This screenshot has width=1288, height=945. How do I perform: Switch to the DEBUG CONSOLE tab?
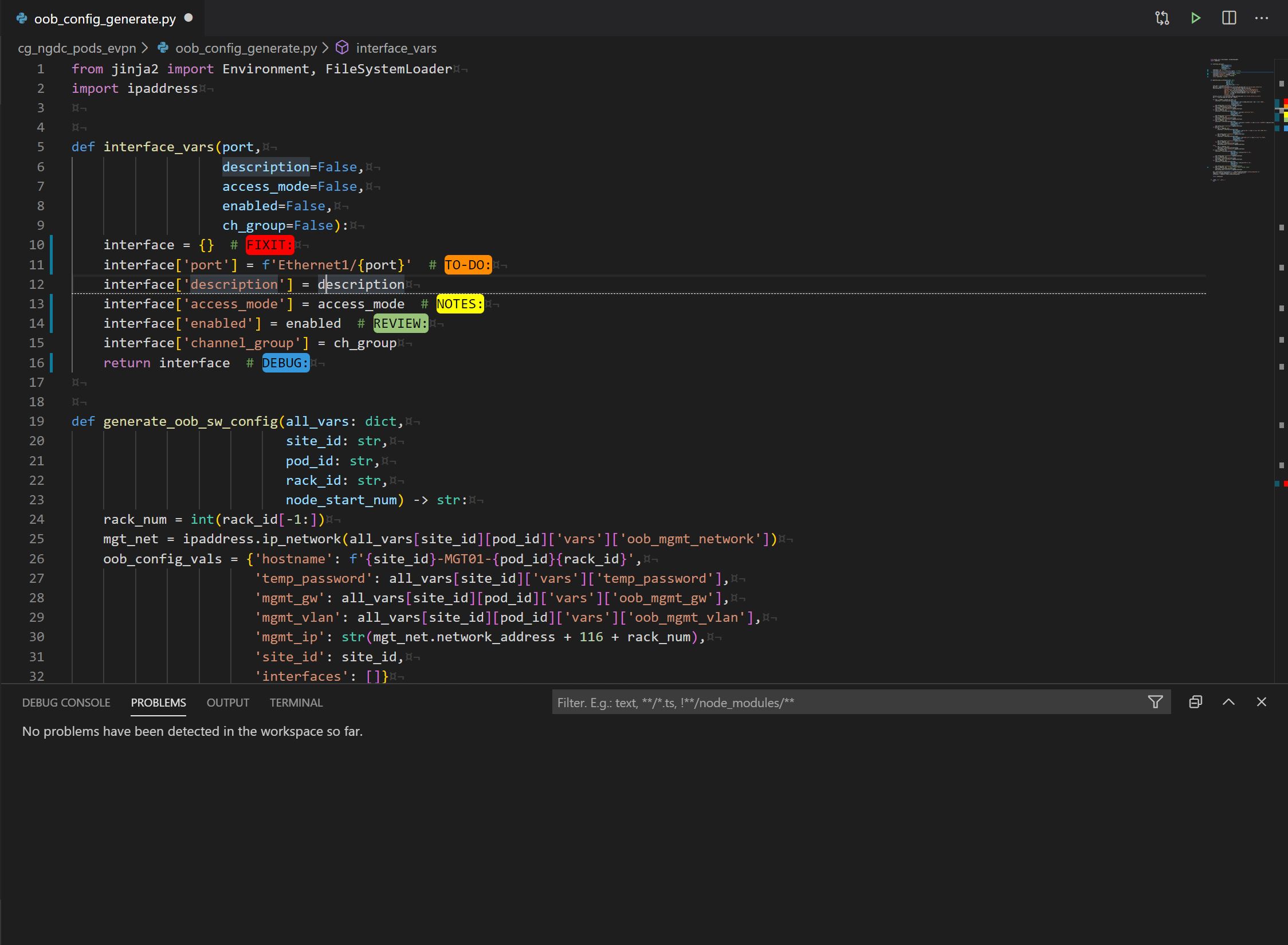pyautogui.click(x=66, y=703)
